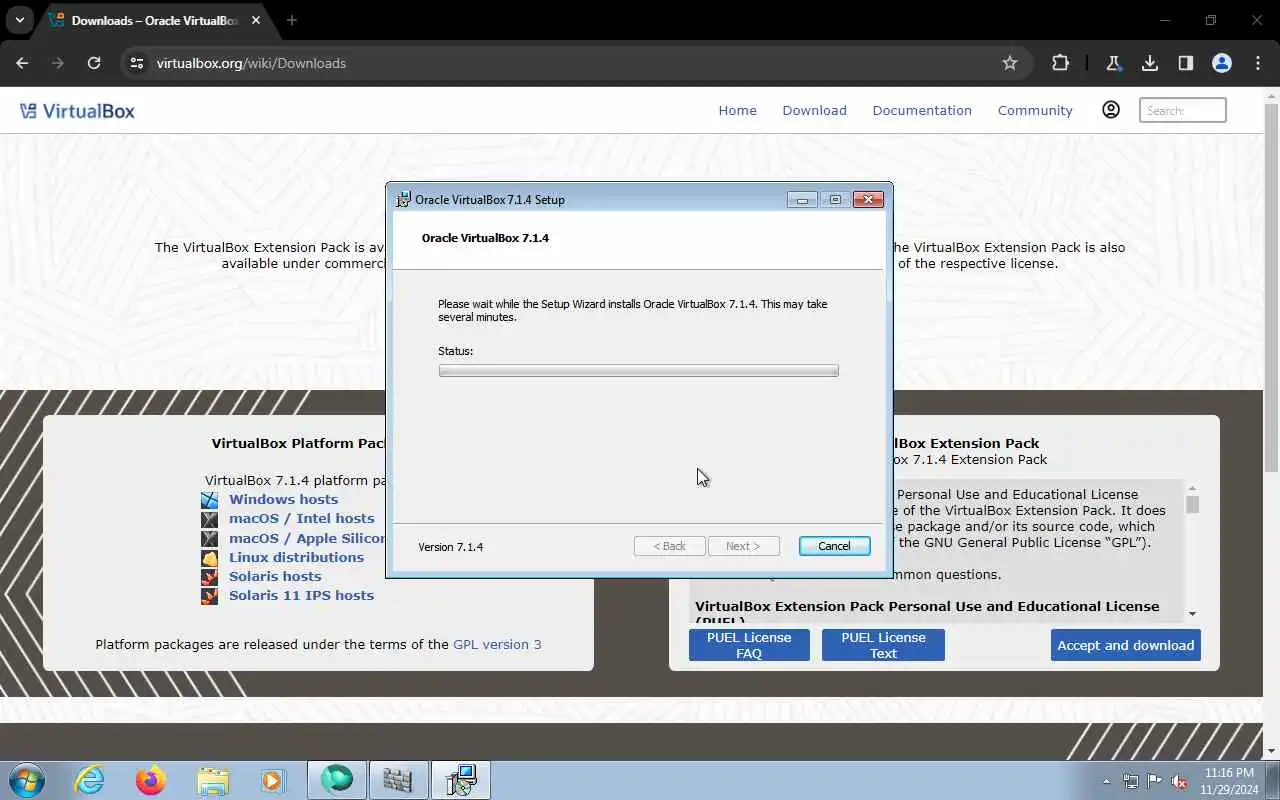This screenshot has height=800, width=1280.
Task: Open the Solaris hosts link
Action: coord(275,576)
